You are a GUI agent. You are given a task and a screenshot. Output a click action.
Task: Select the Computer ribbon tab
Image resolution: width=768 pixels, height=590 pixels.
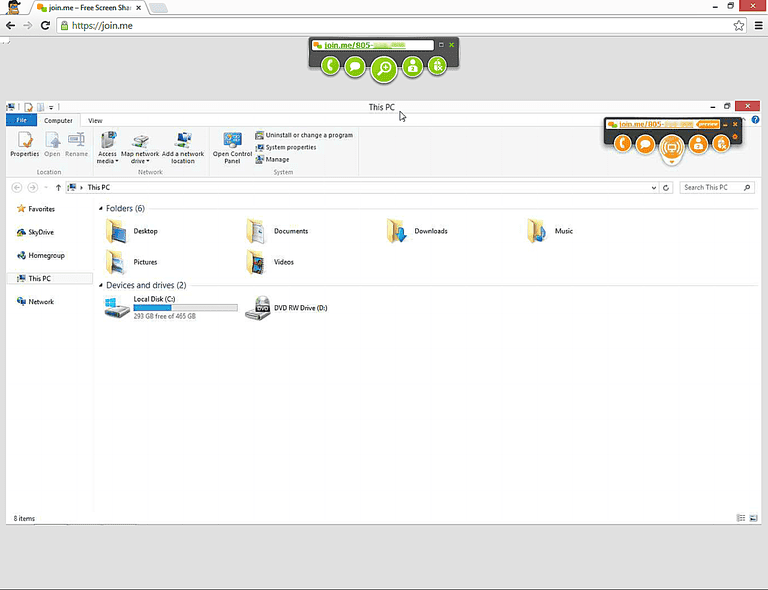click(x=58, y=120)
